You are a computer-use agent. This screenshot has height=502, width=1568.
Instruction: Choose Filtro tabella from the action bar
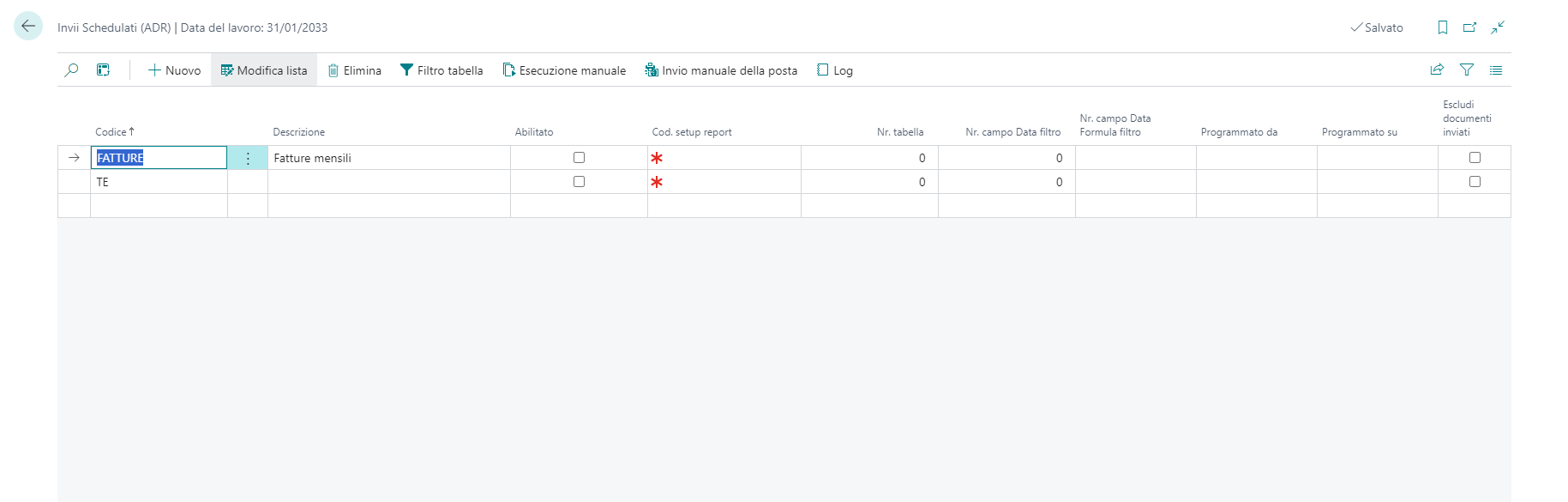click(442, 70)
